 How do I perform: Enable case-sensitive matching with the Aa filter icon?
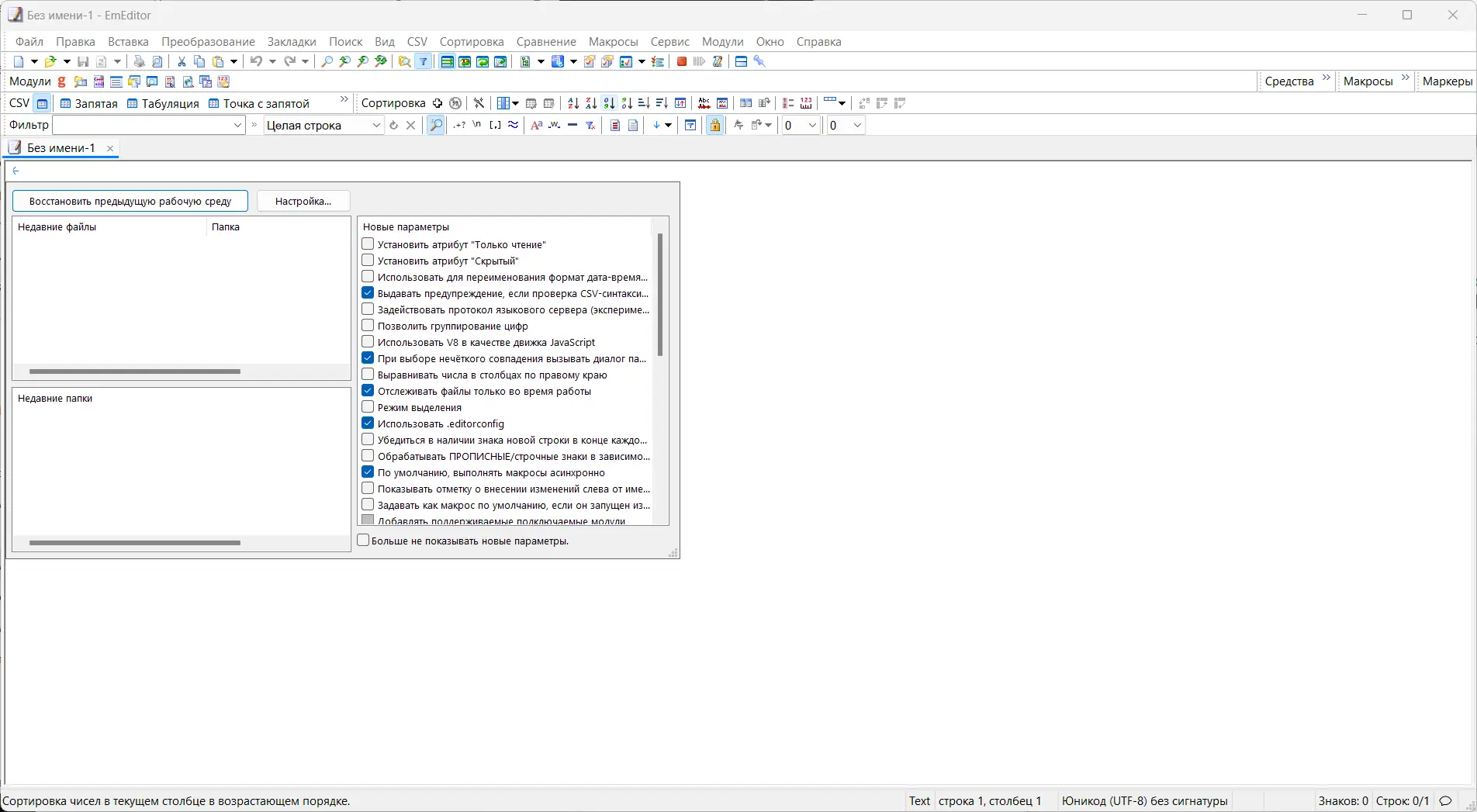(537, 125)
